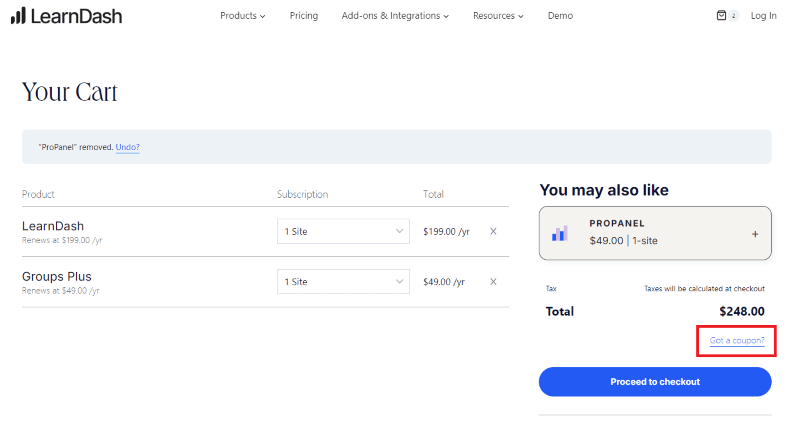Open the LearnDash logo homepage link
The height and width of the screenshot is (422, 800).
(66, 16)
